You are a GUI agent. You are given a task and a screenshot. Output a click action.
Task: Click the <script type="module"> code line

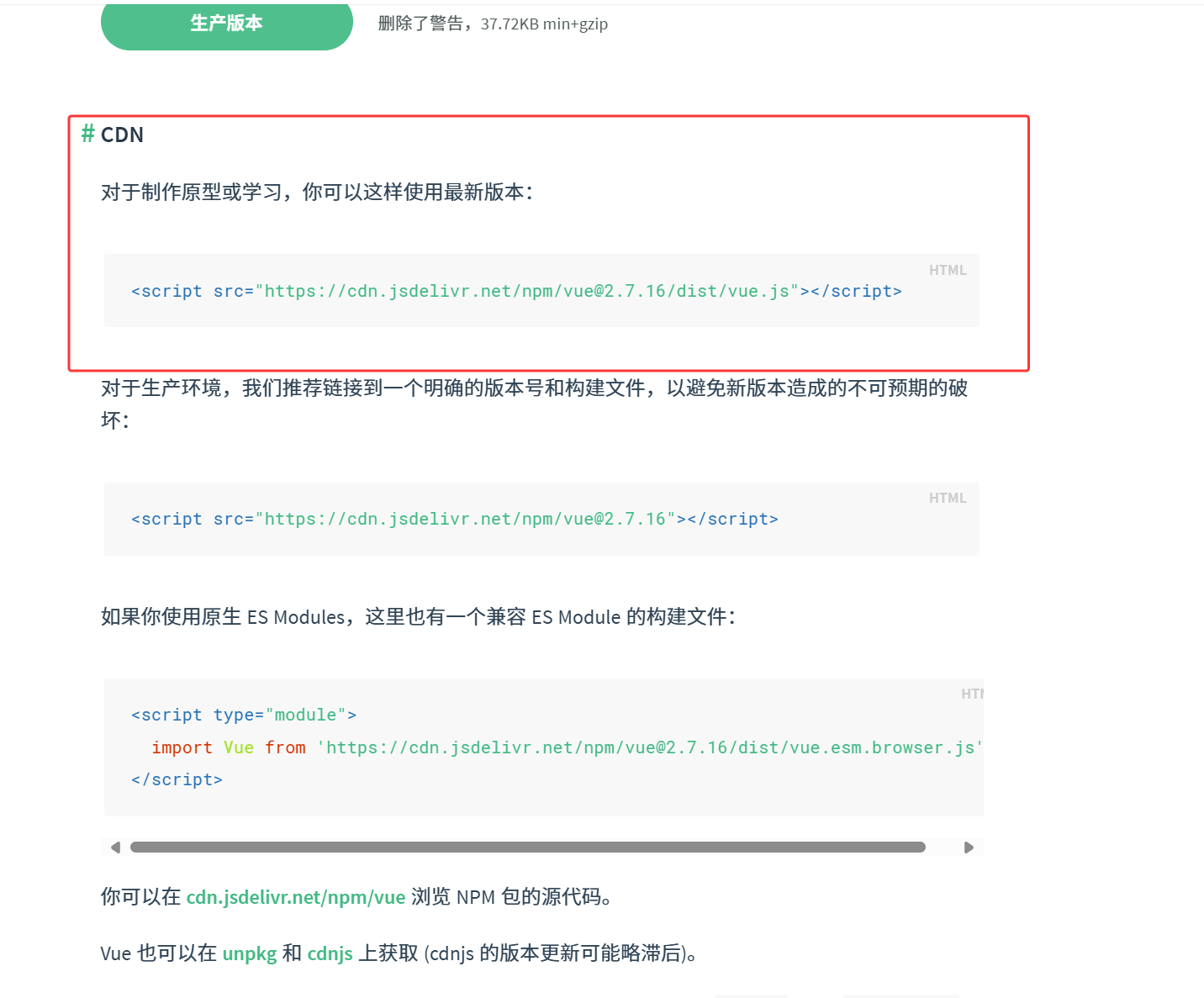click(x=244, y=715)
